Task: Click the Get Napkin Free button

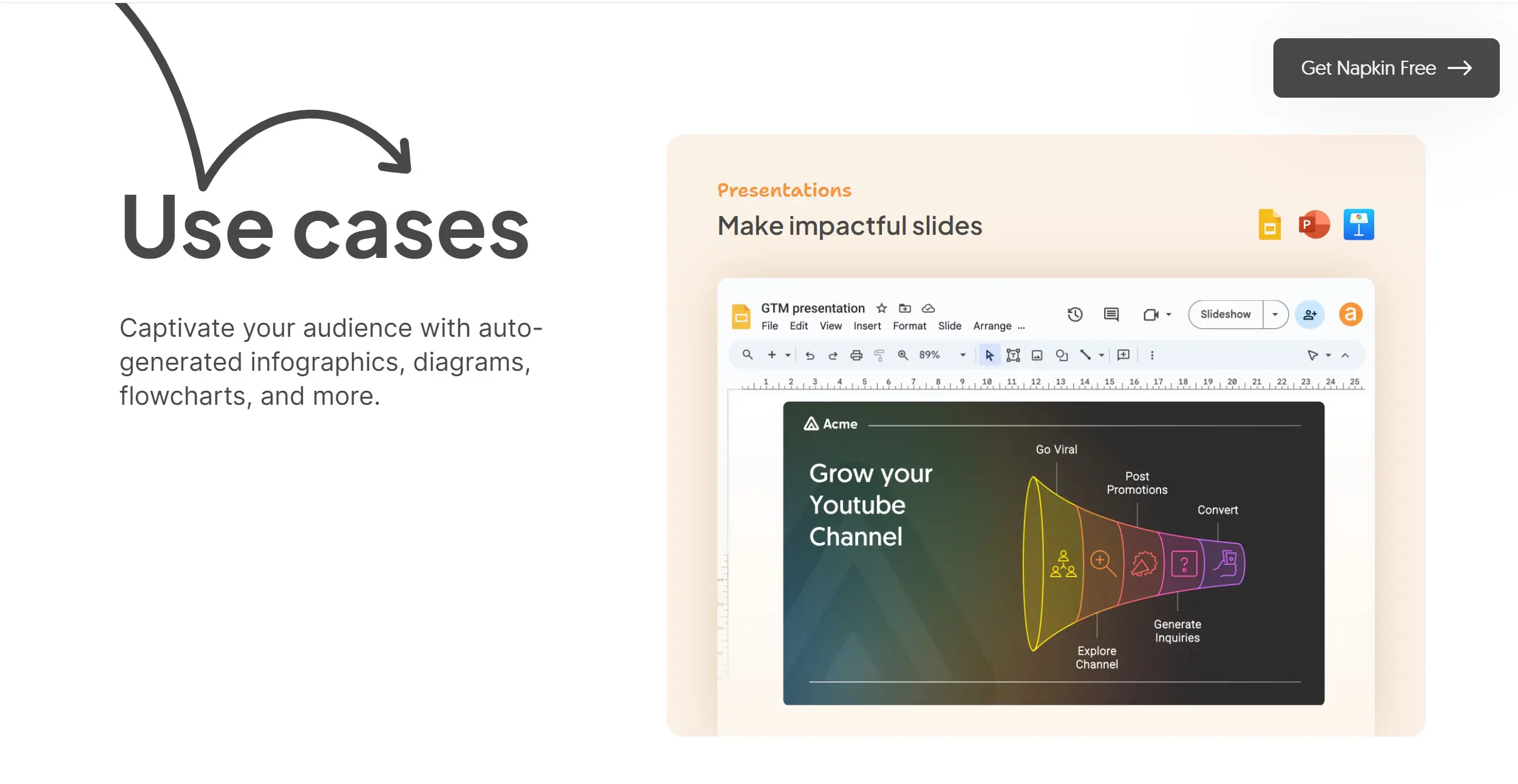Action: pyautogui.click(x=1386, y=68)
